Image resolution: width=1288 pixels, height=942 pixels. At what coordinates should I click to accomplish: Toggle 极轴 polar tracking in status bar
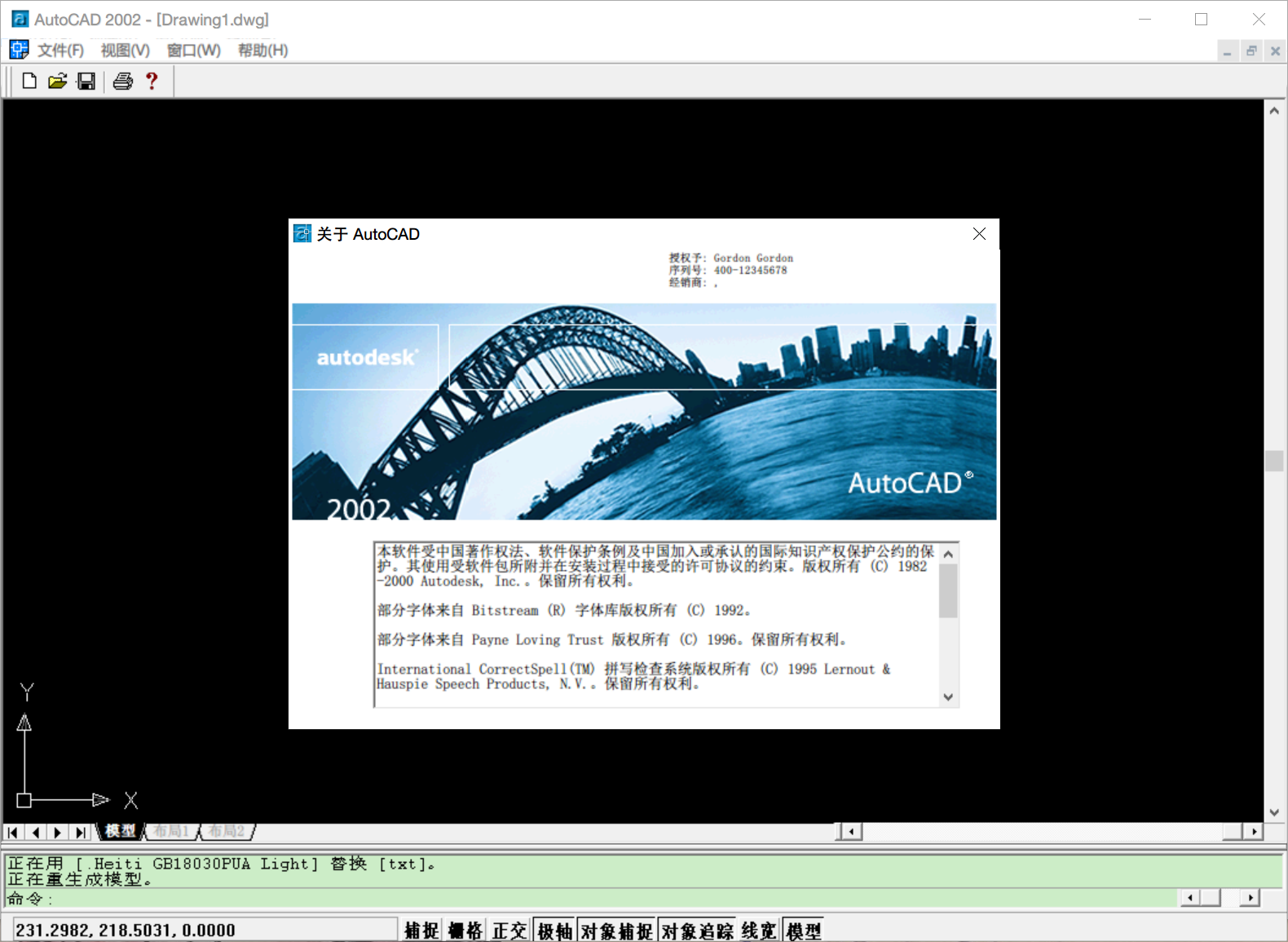click(x=554, y=931)
